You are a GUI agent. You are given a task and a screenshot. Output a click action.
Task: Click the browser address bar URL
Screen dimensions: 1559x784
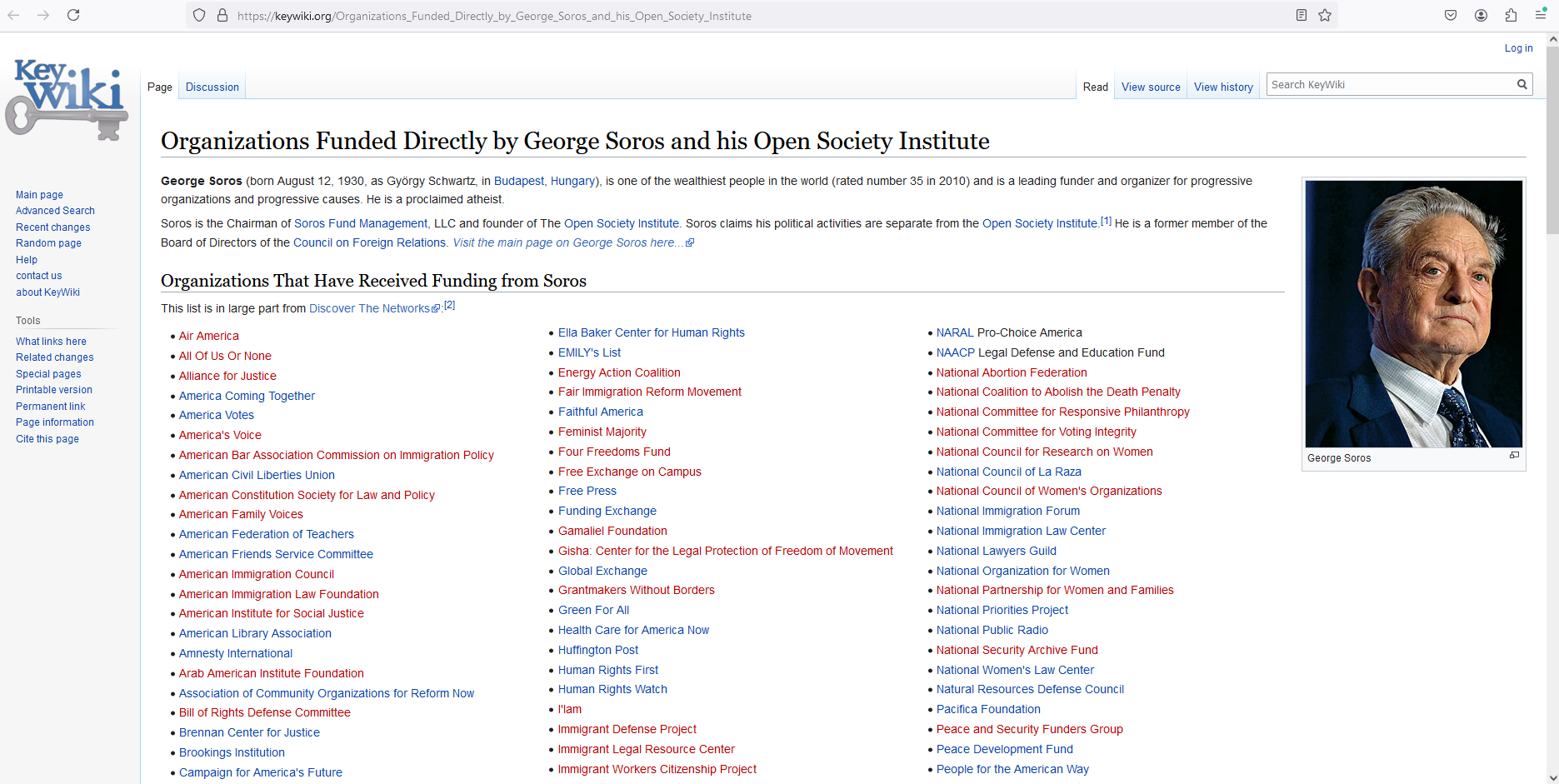click(494, 16)
